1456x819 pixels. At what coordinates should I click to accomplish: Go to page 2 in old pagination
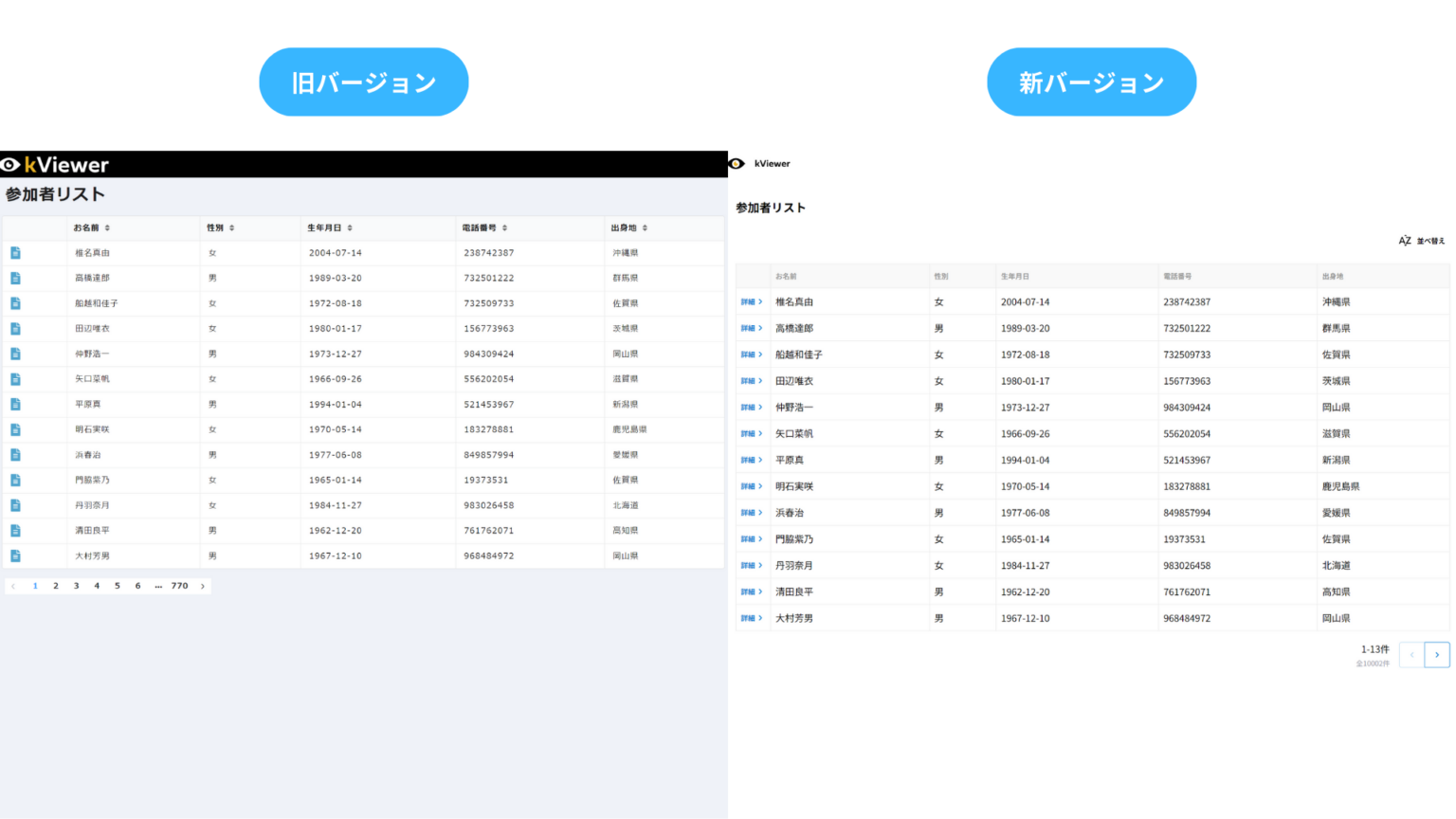click(x=56, y=586)
